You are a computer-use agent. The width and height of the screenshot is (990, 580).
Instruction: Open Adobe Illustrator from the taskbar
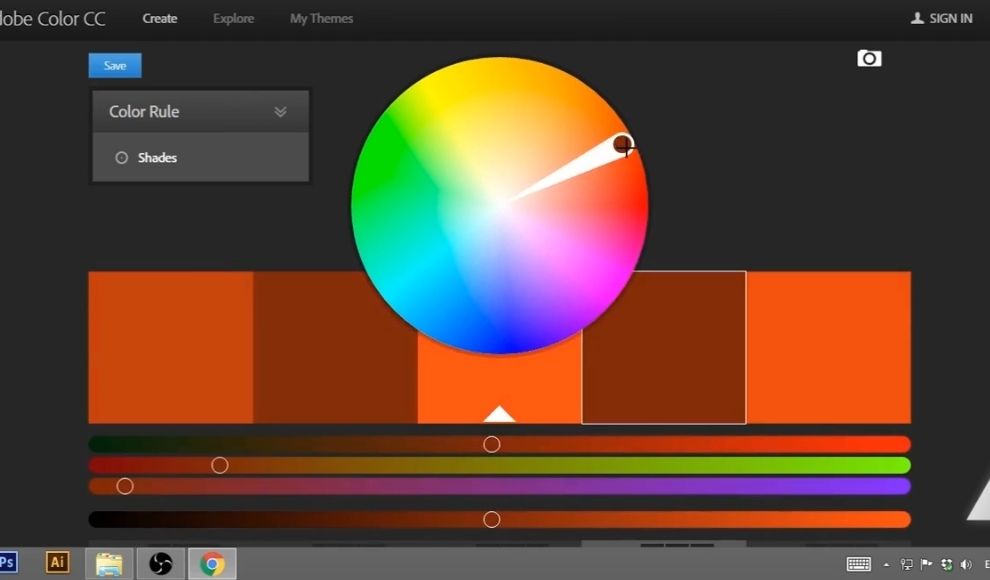click(58, 563)
